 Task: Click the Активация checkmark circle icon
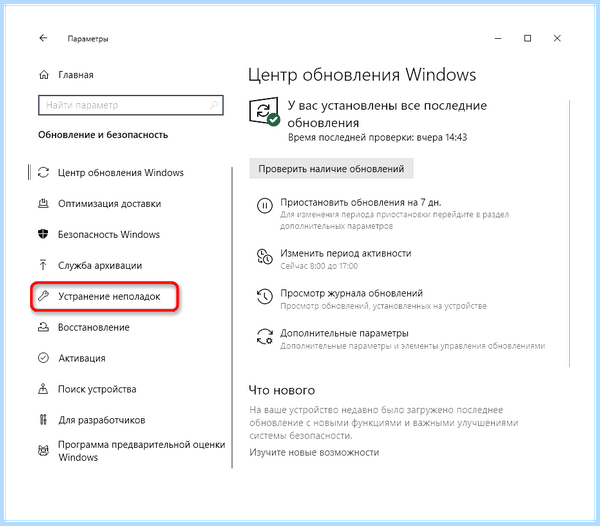tap(43, 358)
